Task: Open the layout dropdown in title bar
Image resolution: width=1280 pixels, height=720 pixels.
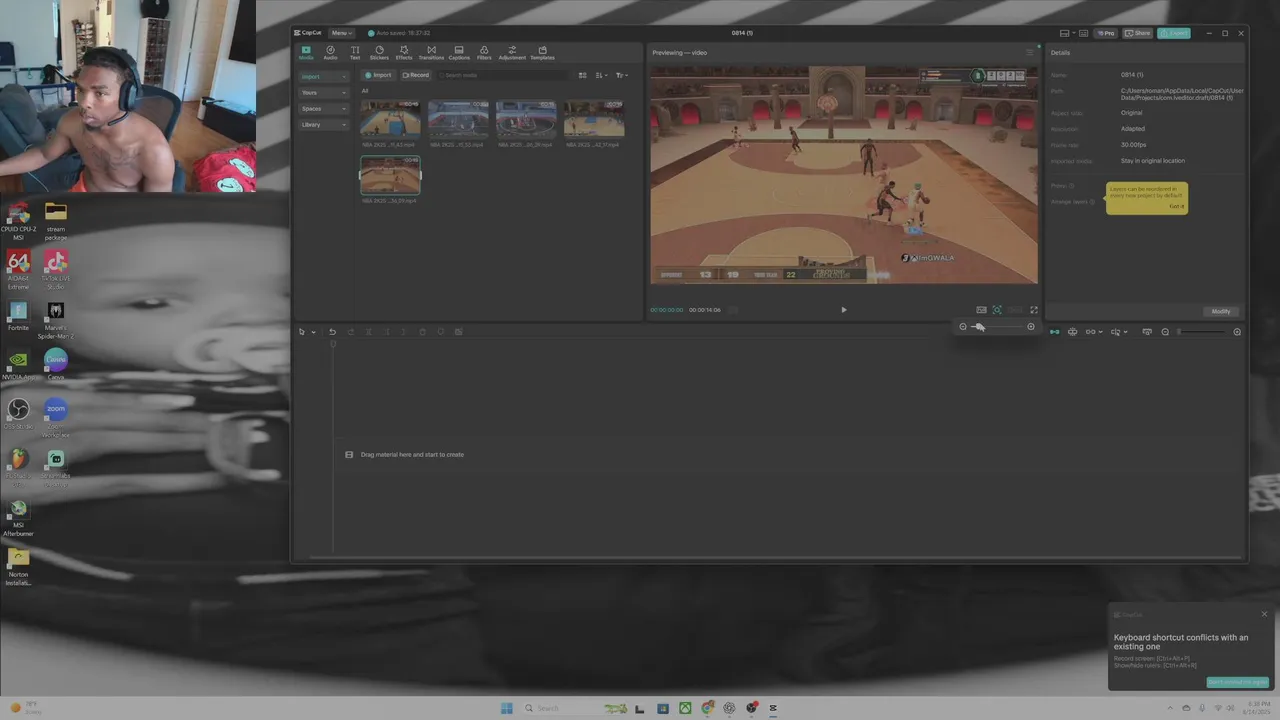Action: [x=1066, y=33]
